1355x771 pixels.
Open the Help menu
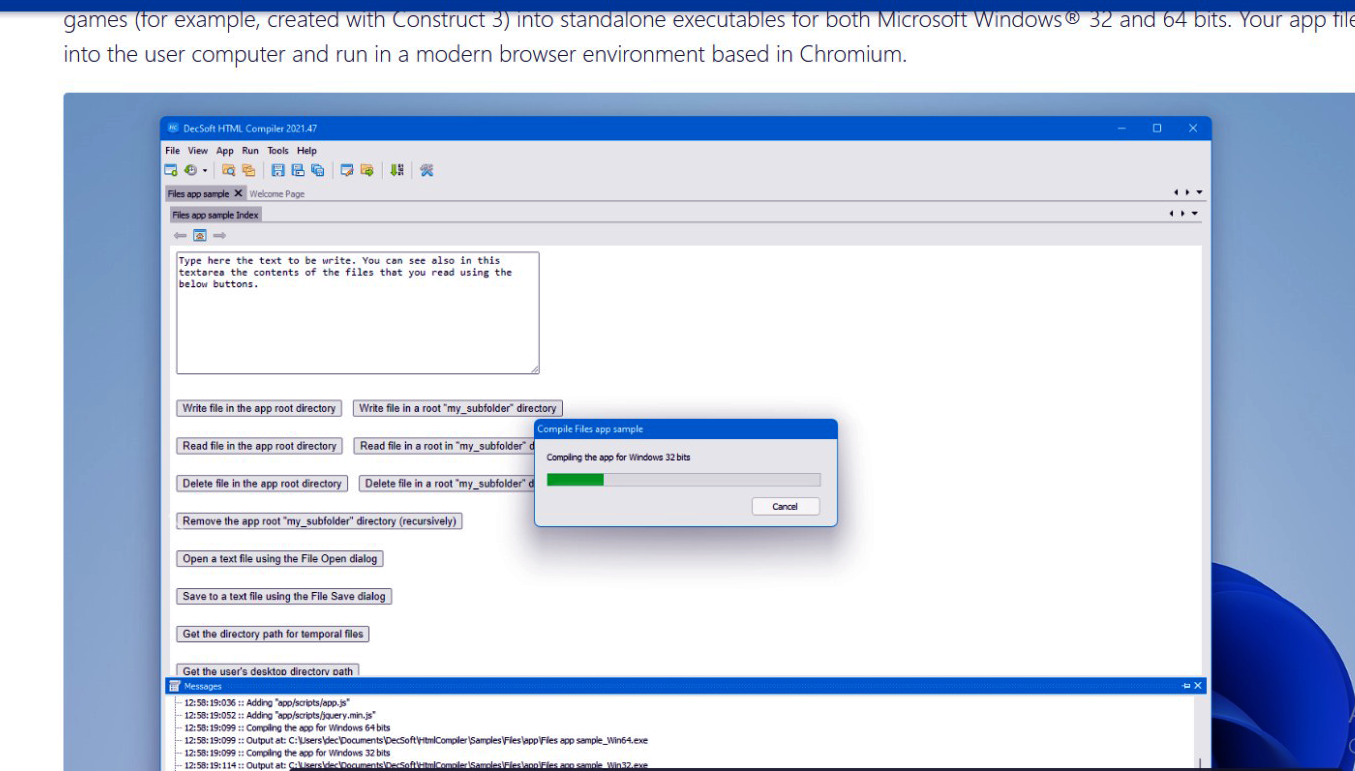click(307, 150)
